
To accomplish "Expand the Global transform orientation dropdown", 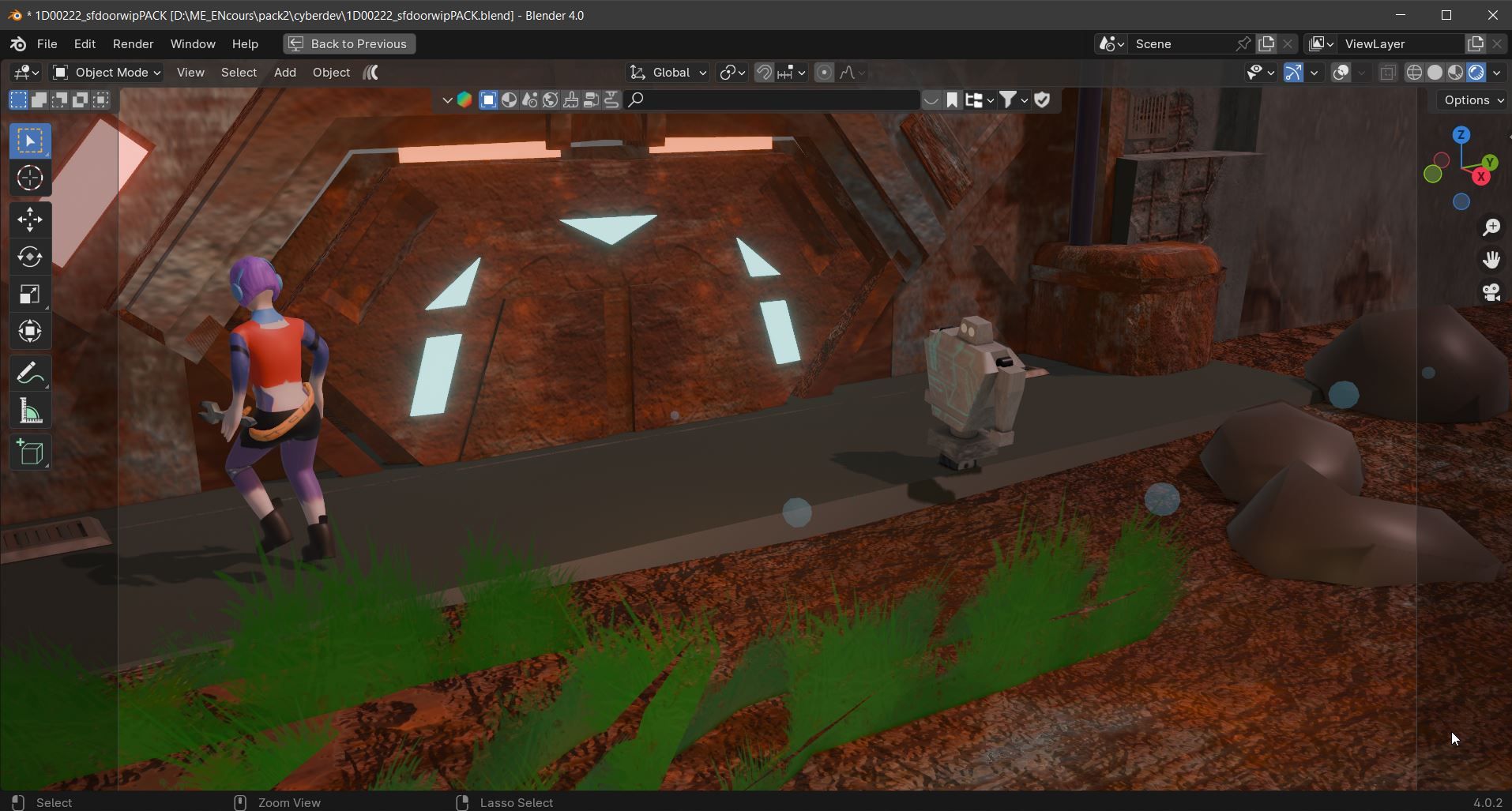I will coord(668,73).
